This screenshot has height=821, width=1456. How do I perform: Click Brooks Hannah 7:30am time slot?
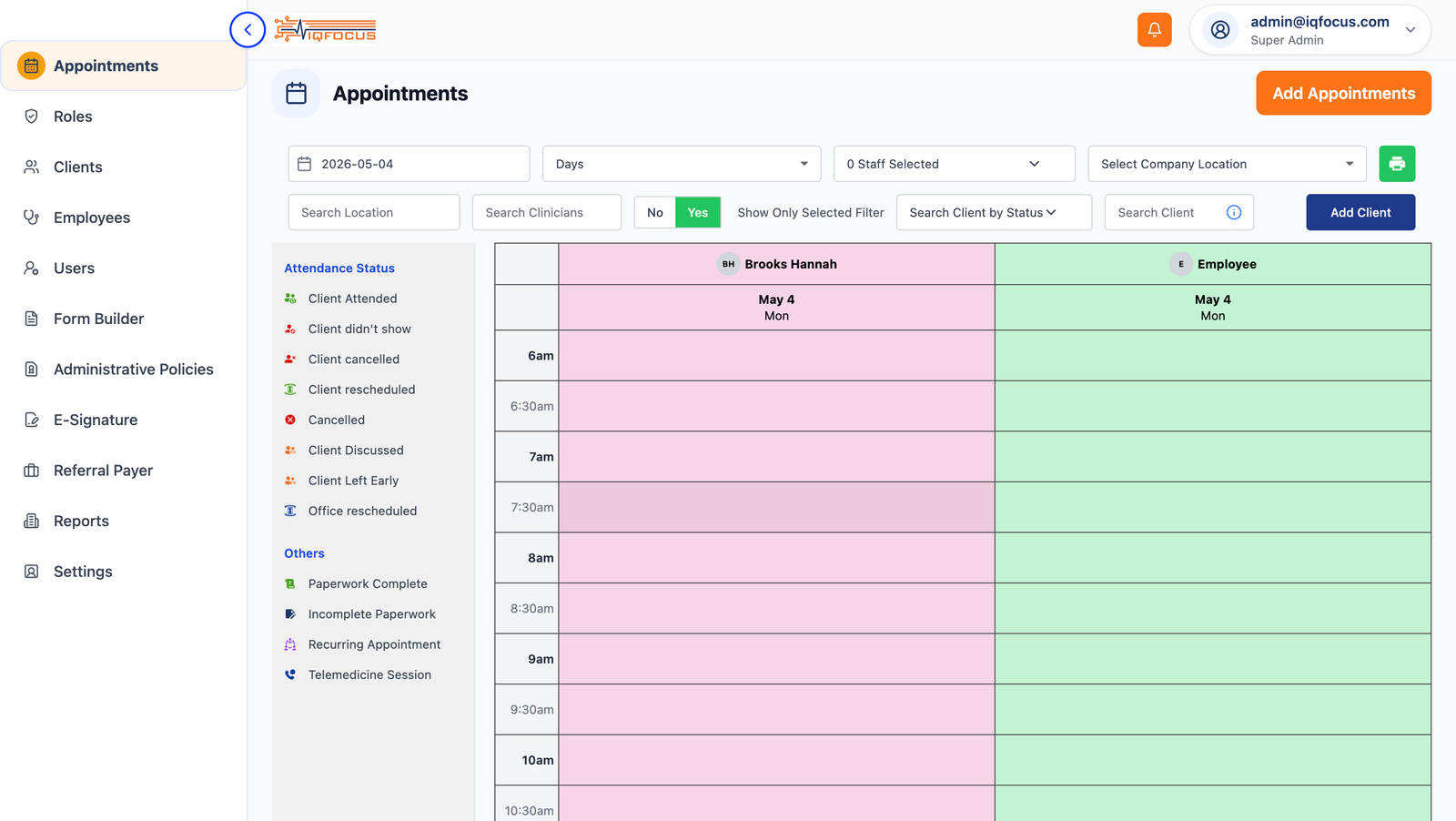776,507
